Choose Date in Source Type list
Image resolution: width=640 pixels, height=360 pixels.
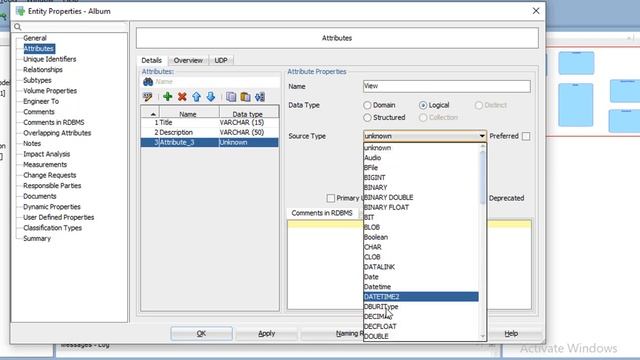tap(421, 277)
